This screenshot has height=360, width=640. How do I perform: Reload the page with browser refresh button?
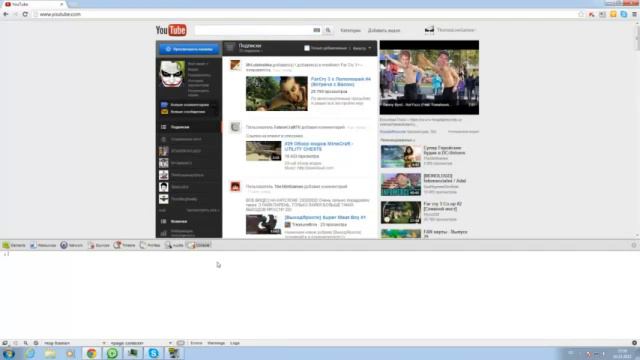[25, 14]
